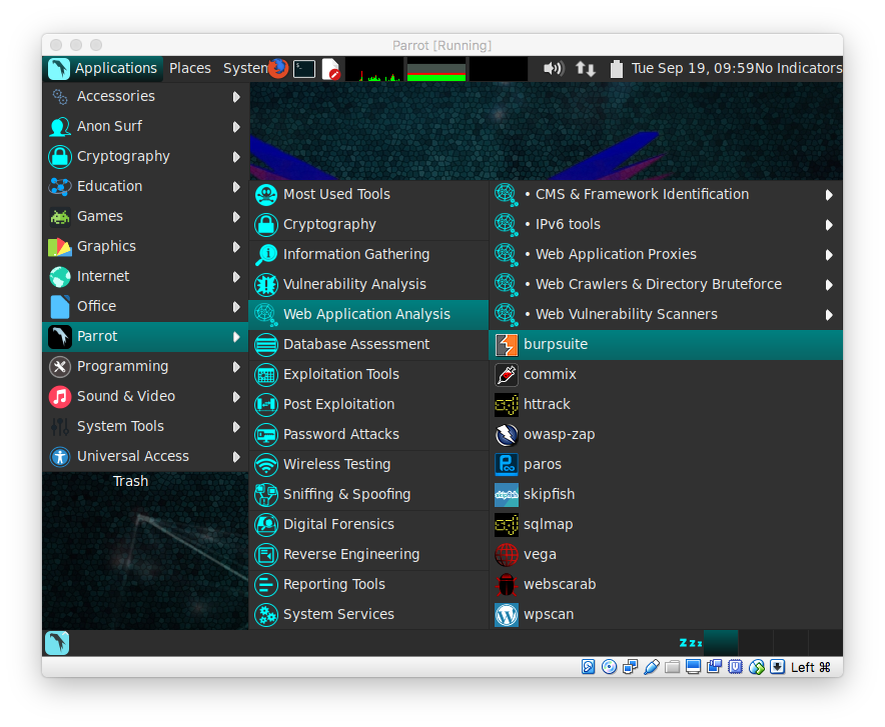
Task: Click the Parrot icon in bottom panel
Action: (57, 643)
